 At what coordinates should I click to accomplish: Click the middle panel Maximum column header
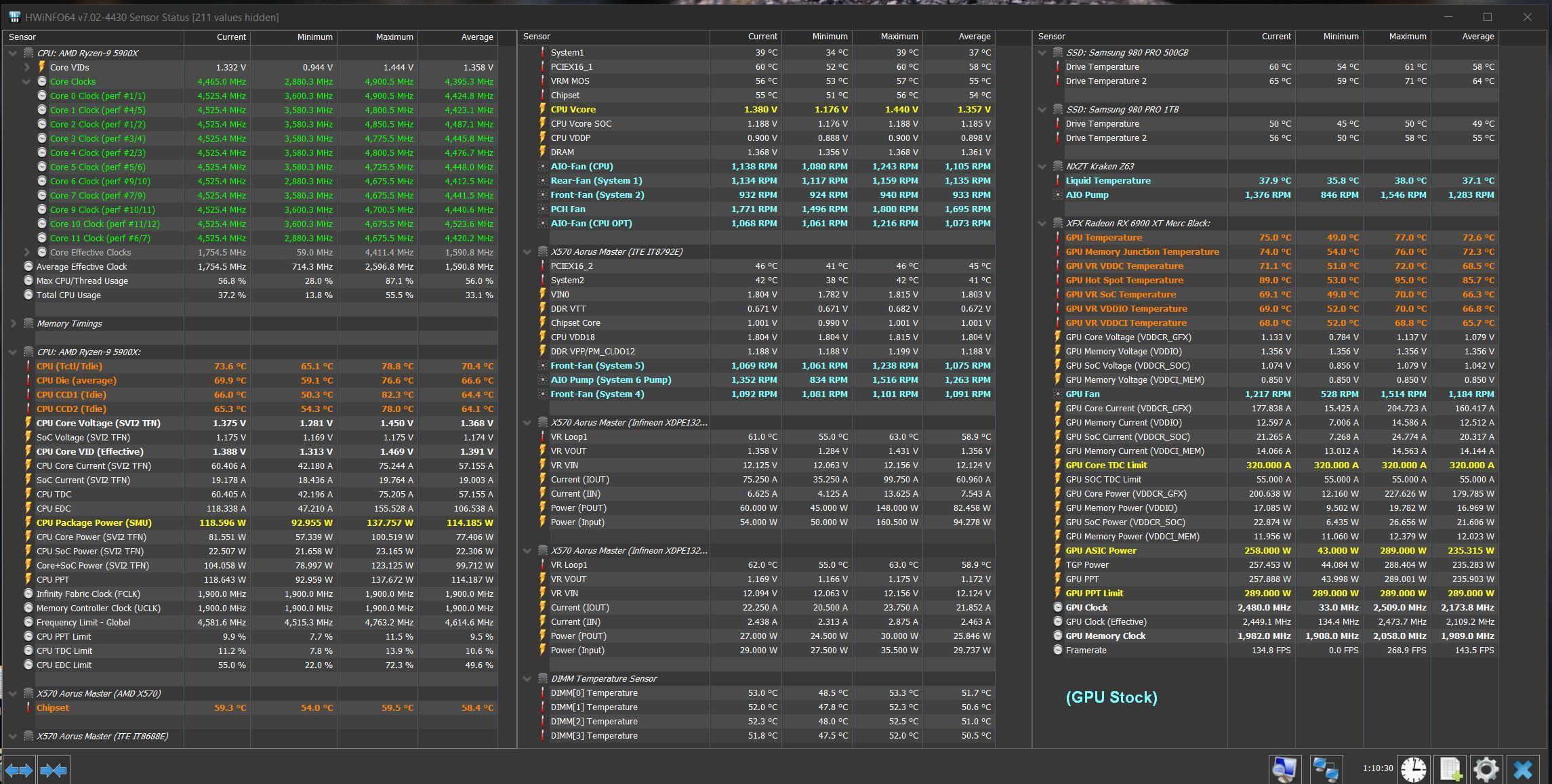[887, 37]
